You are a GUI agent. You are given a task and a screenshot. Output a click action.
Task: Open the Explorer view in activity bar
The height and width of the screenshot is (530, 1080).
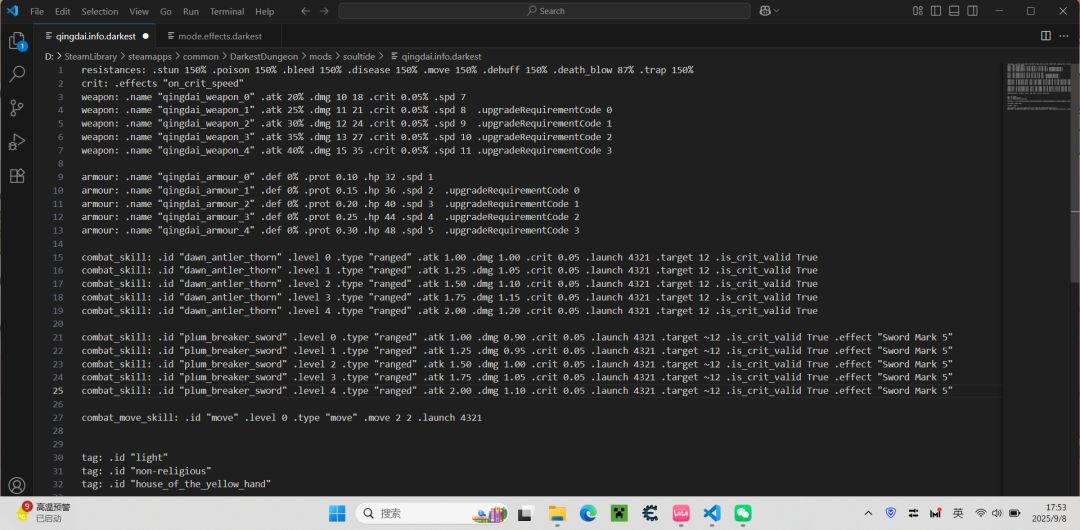pos(17,41)
